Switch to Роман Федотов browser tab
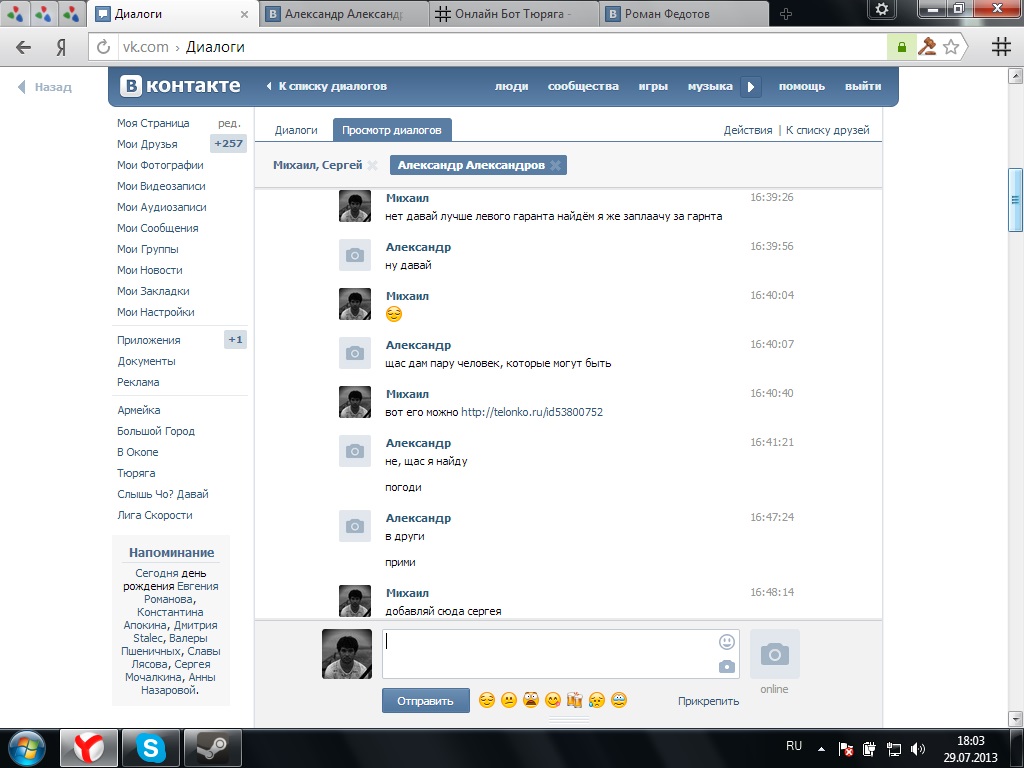1024x768 pixels. [x=684, y=14]
